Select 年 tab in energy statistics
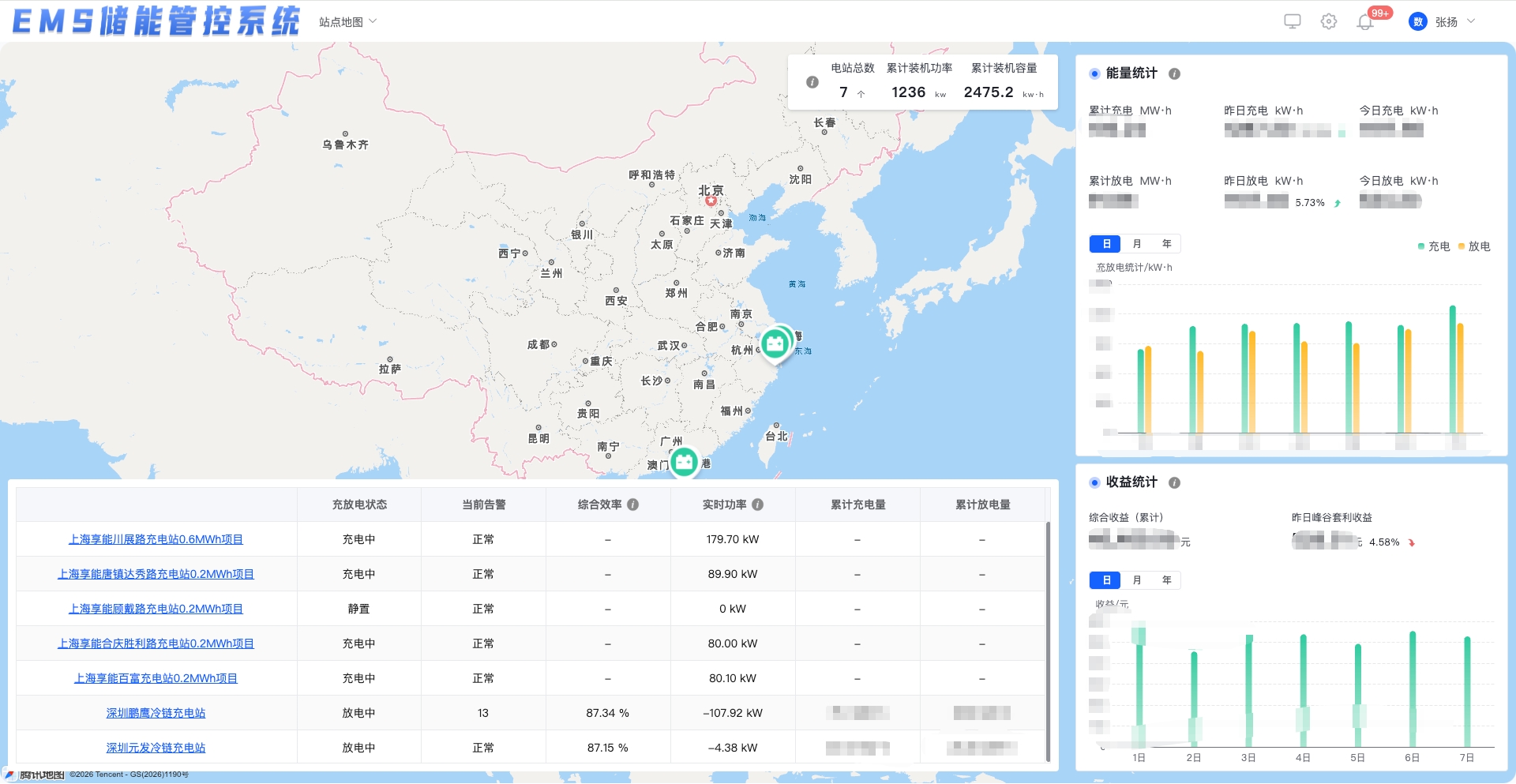The width and height of the screenshot is (1516, 784). tap(1166, 244)
